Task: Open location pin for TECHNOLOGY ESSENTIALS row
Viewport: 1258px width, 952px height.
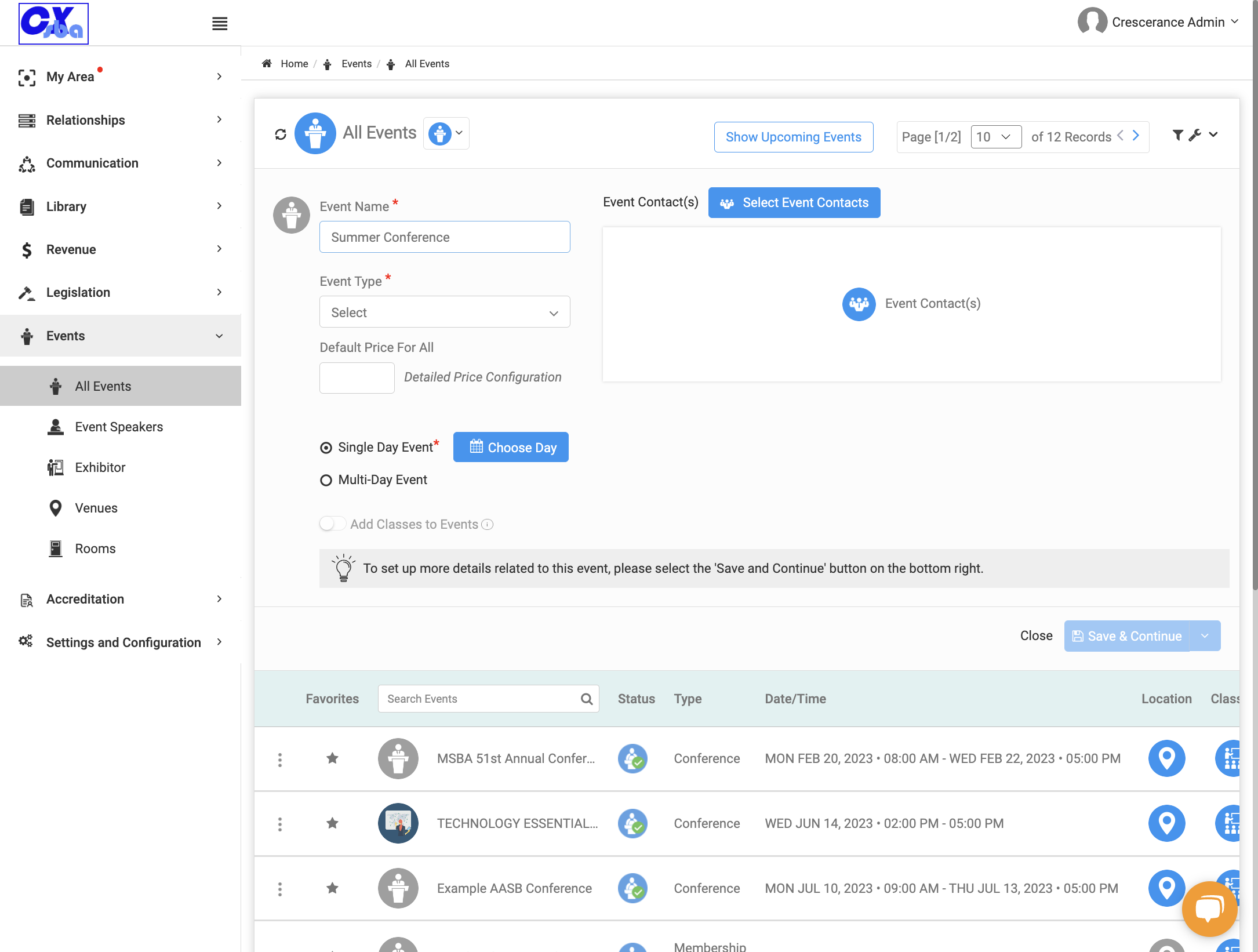Action: [x=1166, y=823]
